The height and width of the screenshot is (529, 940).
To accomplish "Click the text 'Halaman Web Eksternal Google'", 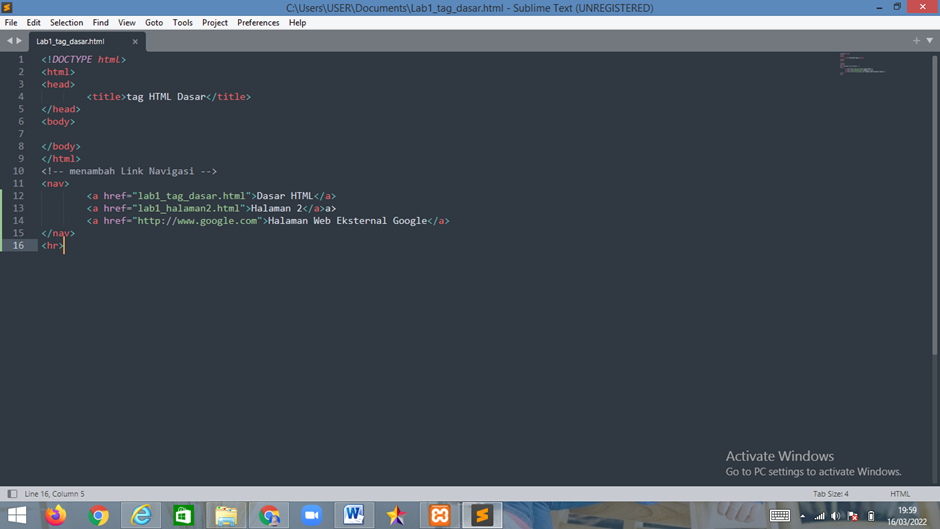I will coord(348,221).
